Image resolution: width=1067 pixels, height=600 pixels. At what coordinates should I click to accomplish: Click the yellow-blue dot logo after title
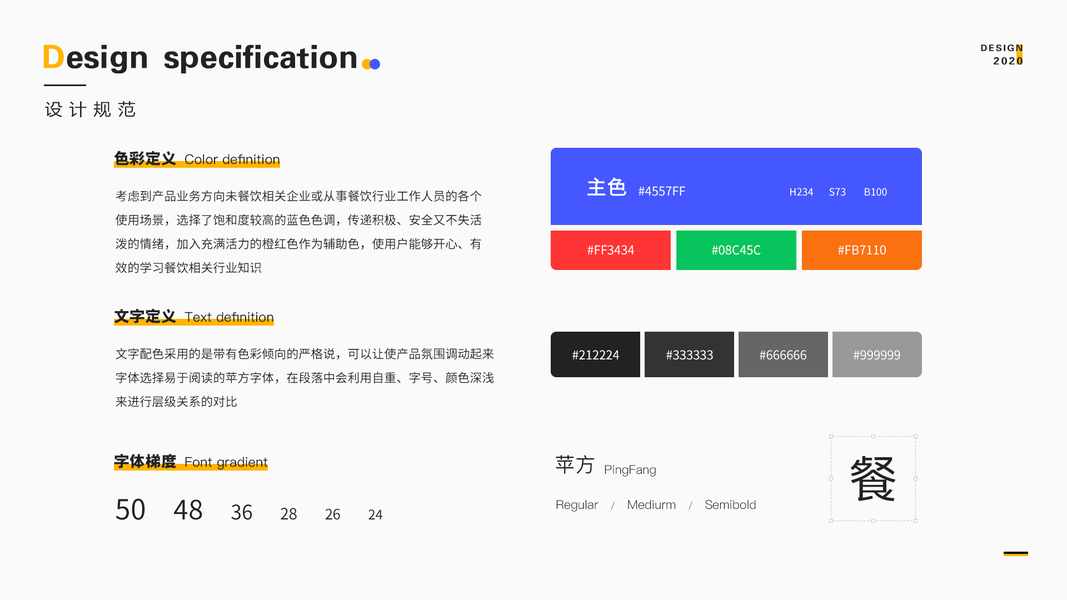[371, 64]
